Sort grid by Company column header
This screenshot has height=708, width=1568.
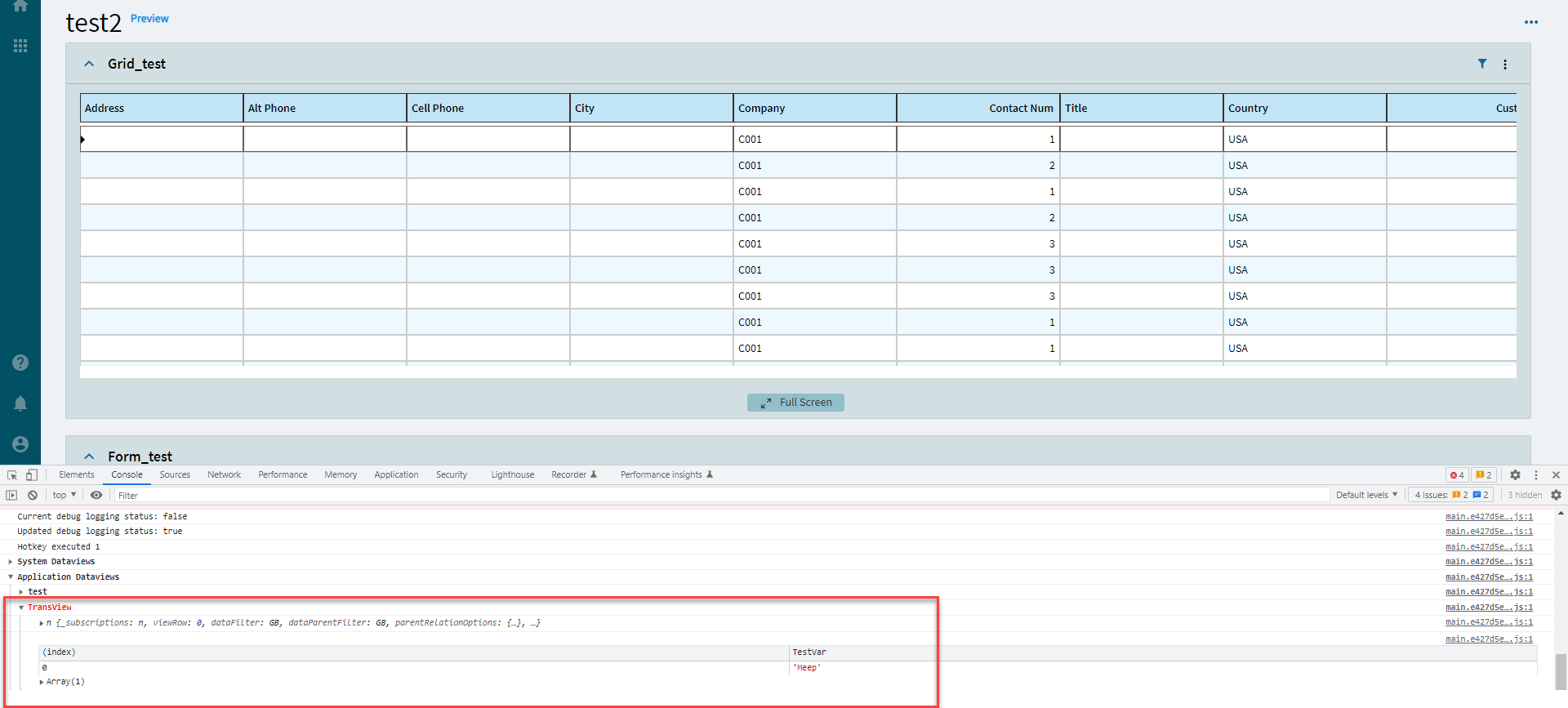click(x=815, y=108)
